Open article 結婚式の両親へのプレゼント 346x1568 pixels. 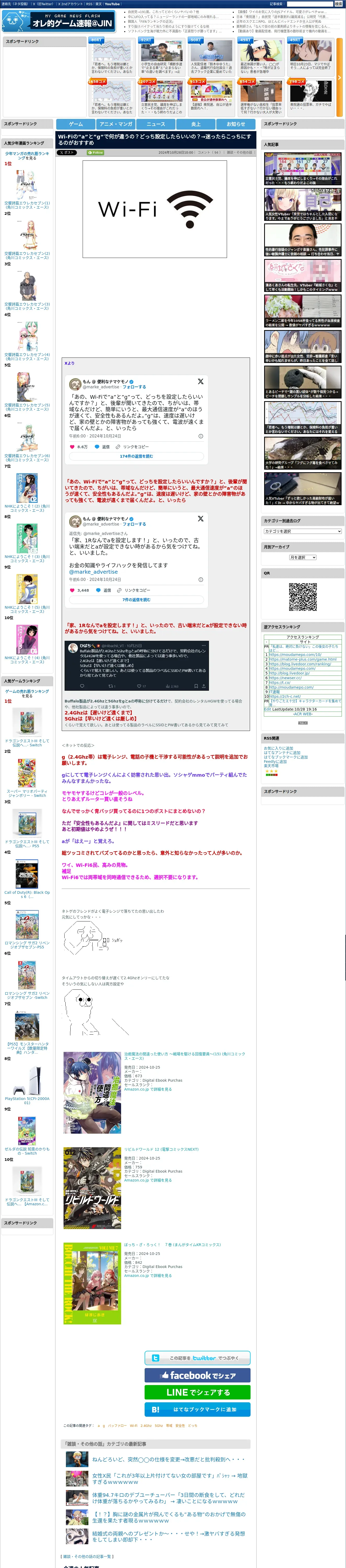pyautogui.click(x=168, y=1536)
